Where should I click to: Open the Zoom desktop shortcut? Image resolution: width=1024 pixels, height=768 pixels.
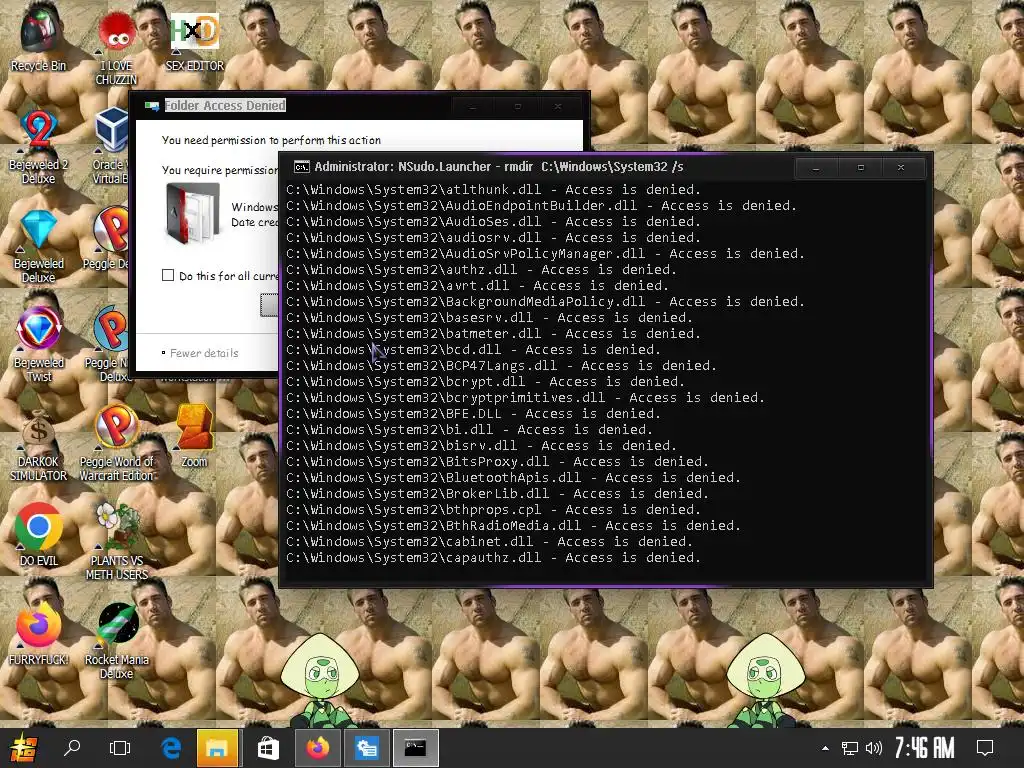(195, 436)
